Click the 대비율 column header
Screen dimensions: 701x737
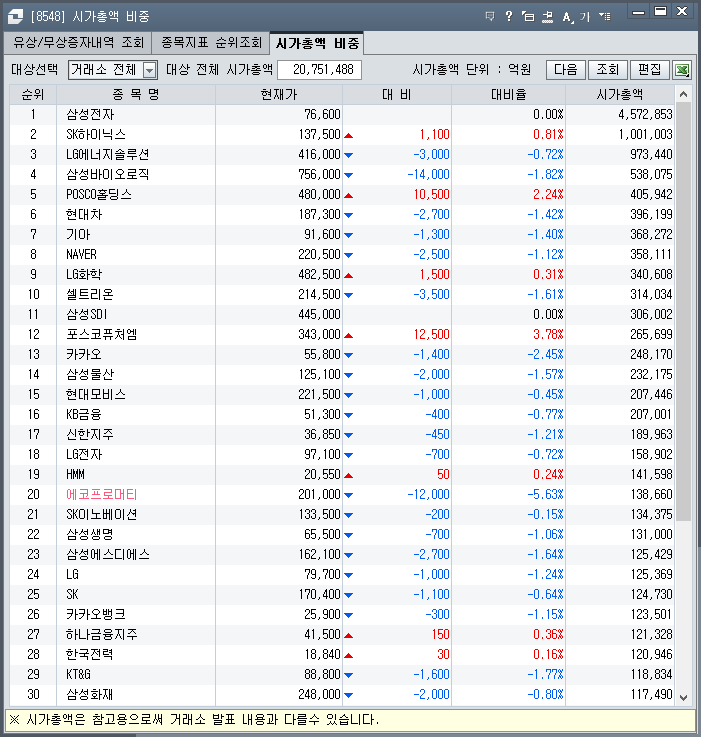(x=509, y=95)
